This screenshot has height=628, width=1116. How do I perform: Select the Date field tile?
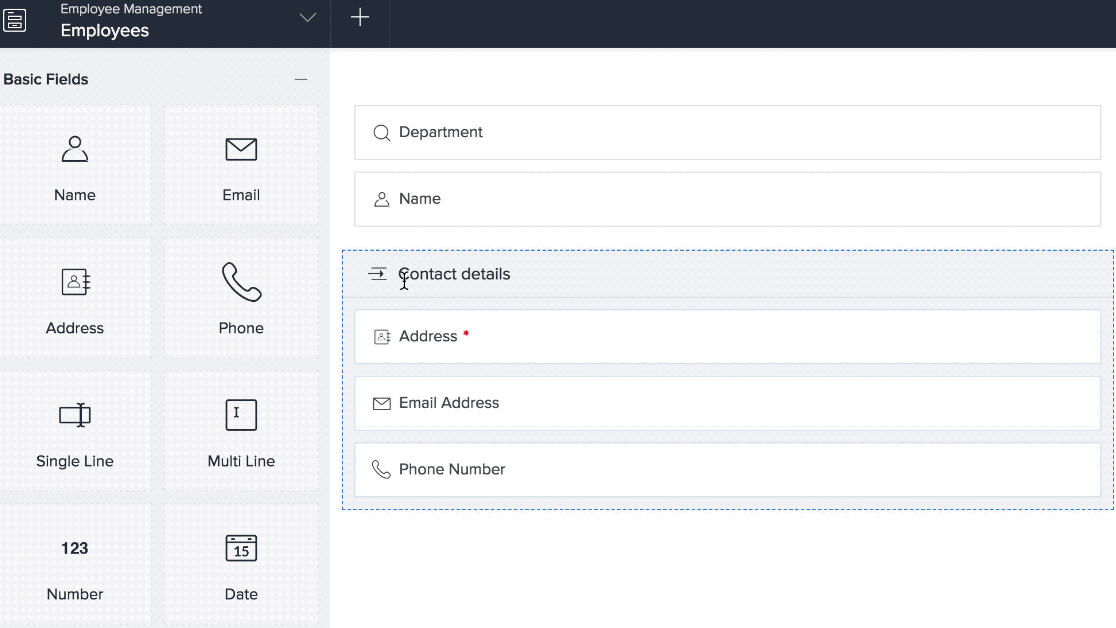pos(241,565)
